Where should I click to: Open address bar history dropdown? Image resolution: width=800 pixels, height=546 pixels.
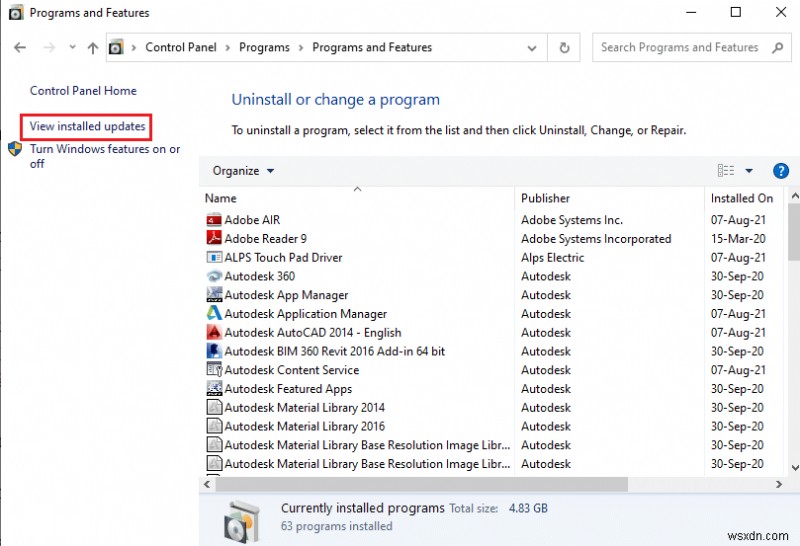pos(532,48)
